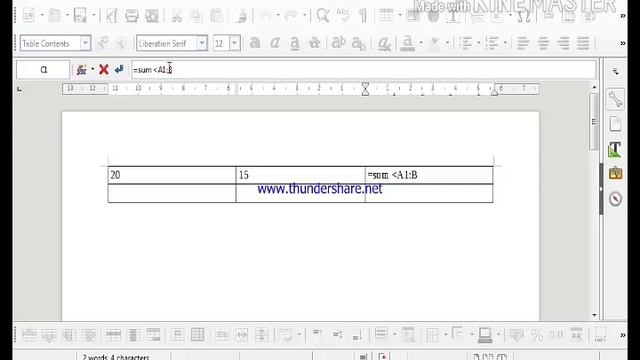Click the vertical scrollbar thumb
Image resolution: width=640 pixels, height=360 pixels.
(x=594, y=122)
